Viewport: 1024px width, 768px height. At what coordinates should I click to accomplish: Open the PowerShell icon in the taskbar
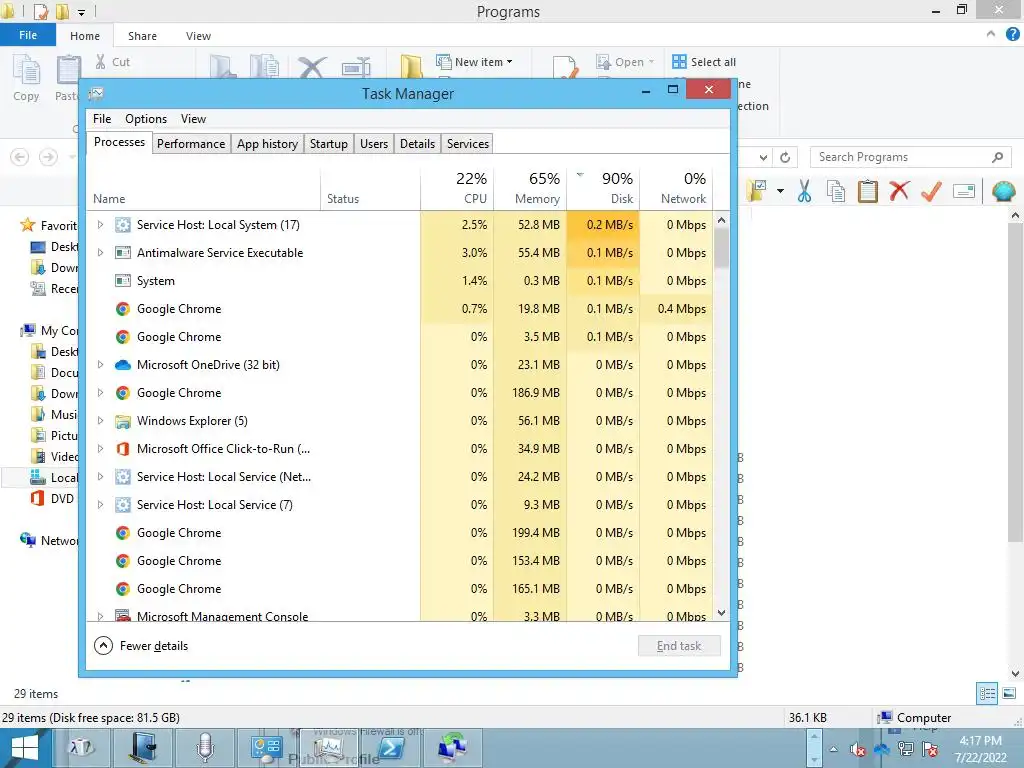pos(392,748)
